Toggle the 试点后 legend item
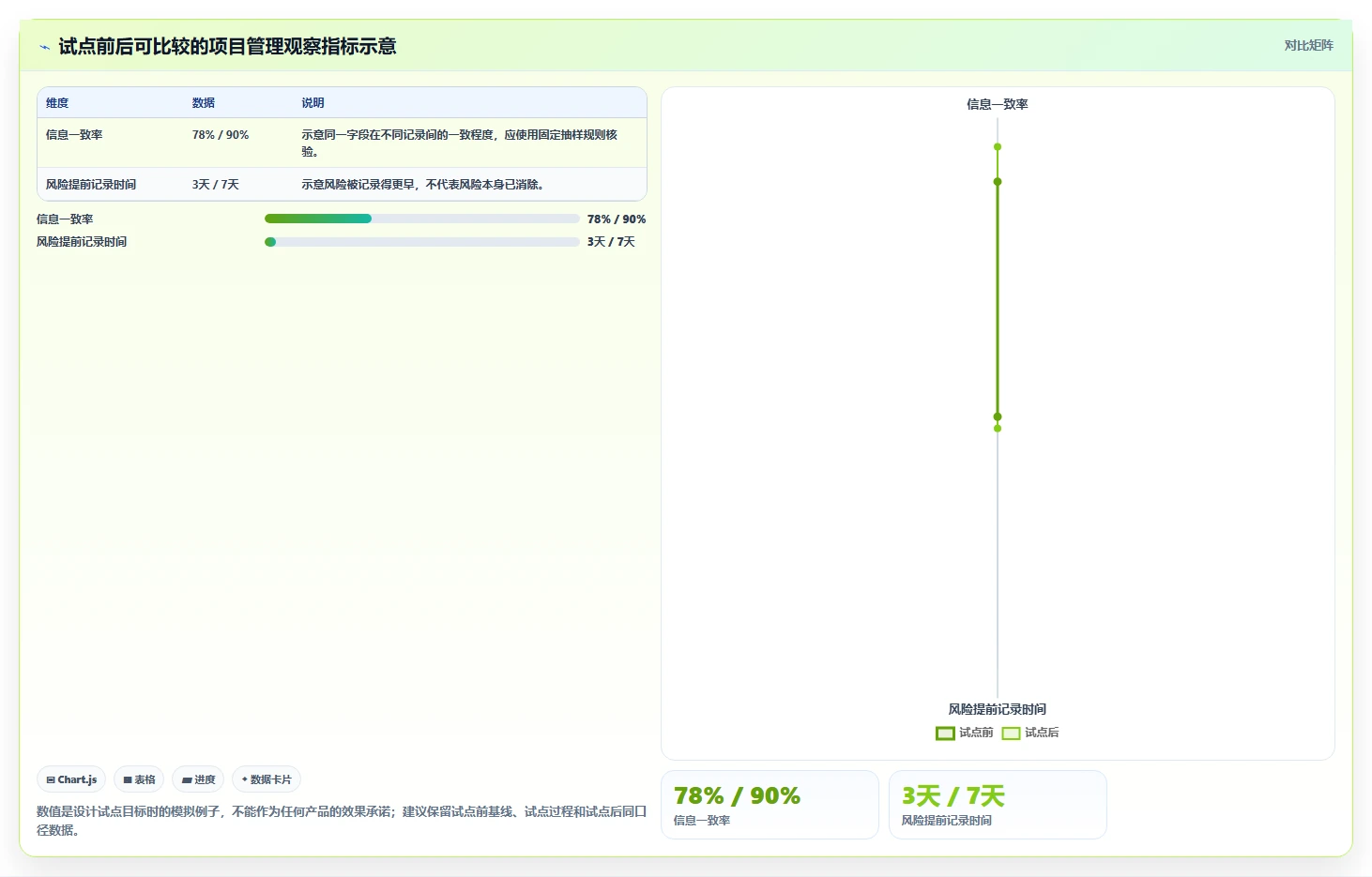This screenshot has height=877, width=1372. pyautogui.click(x=1029, y=733)
